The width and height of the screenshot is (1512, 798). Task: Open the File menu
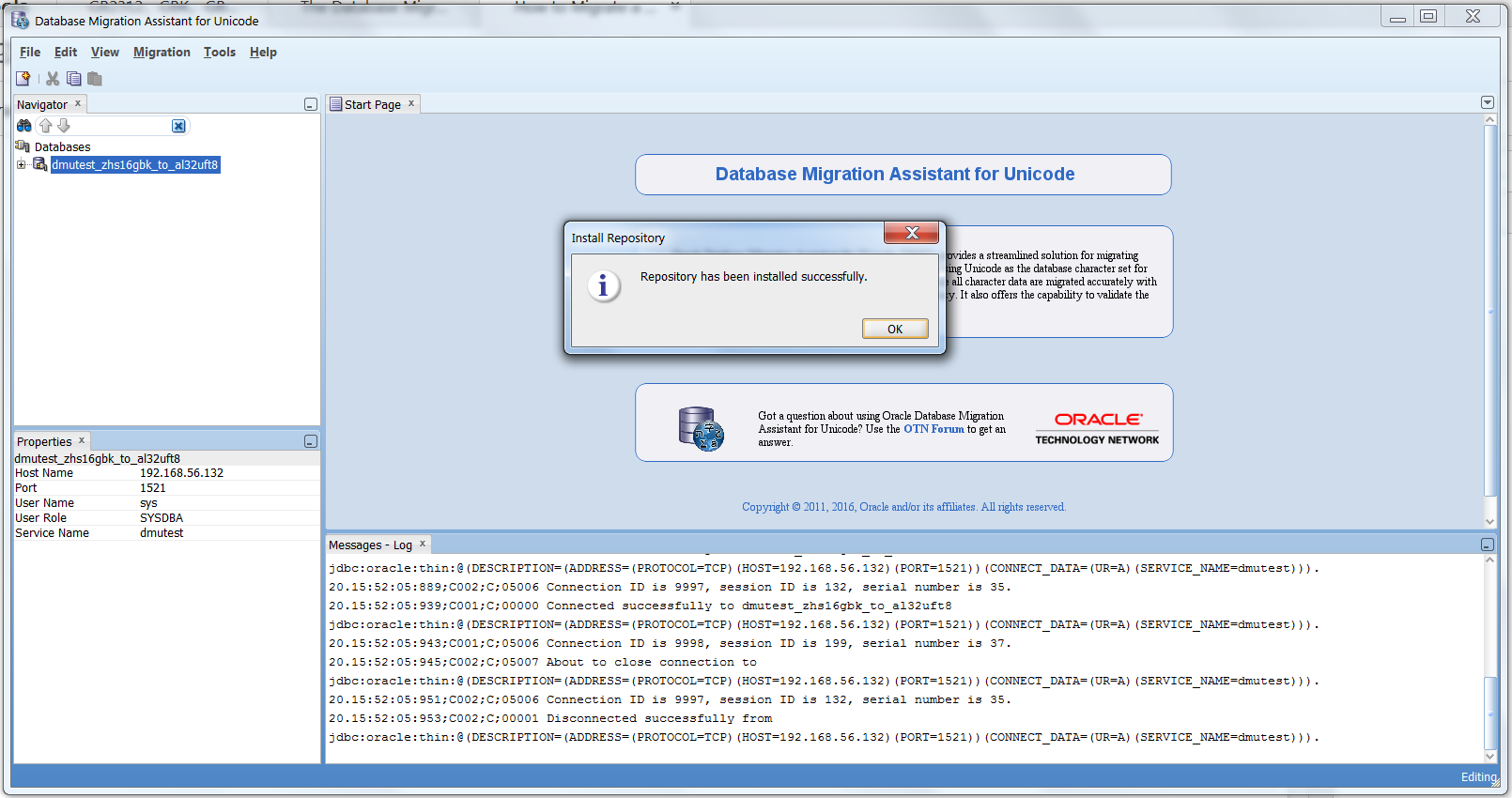(30, 53)
